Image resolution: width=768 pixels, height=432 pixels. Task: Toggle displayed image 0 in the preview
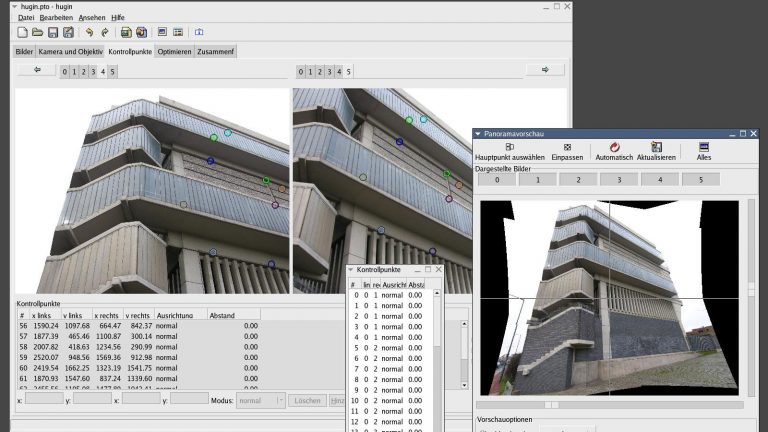tap(497, 180)
